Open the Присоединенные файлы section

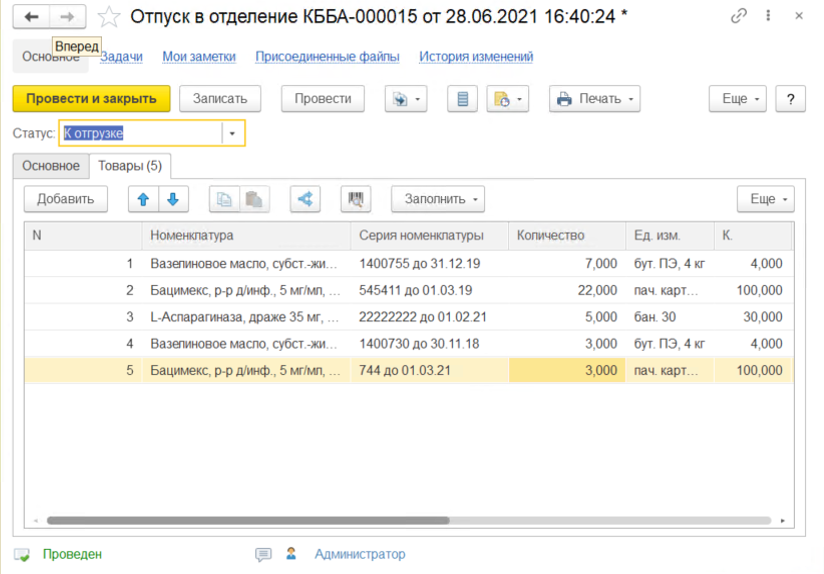click(327, 57)
